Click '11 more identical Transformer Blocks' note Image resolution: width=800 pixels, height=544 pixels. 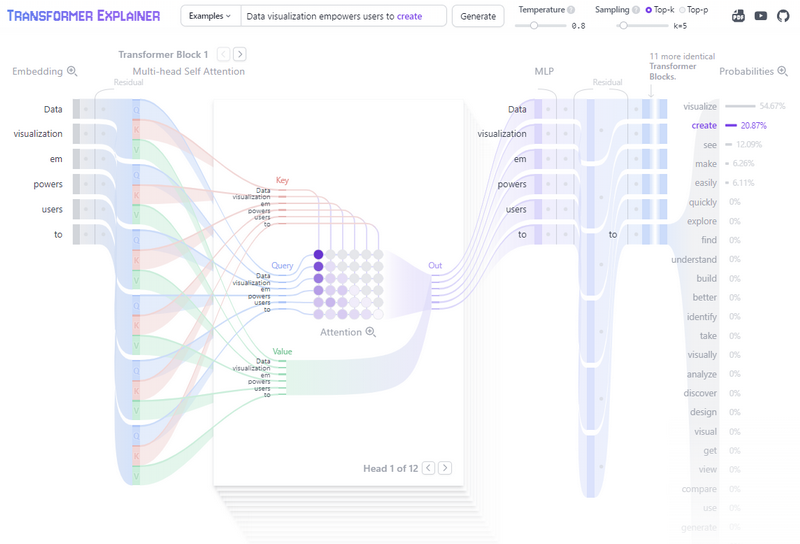pos(682,66)
